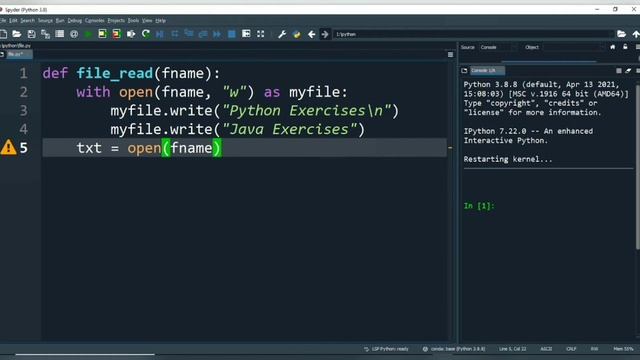Toggle fullscreen mode icon
This screenshot has height=360, width=640.
click(260, 34)
